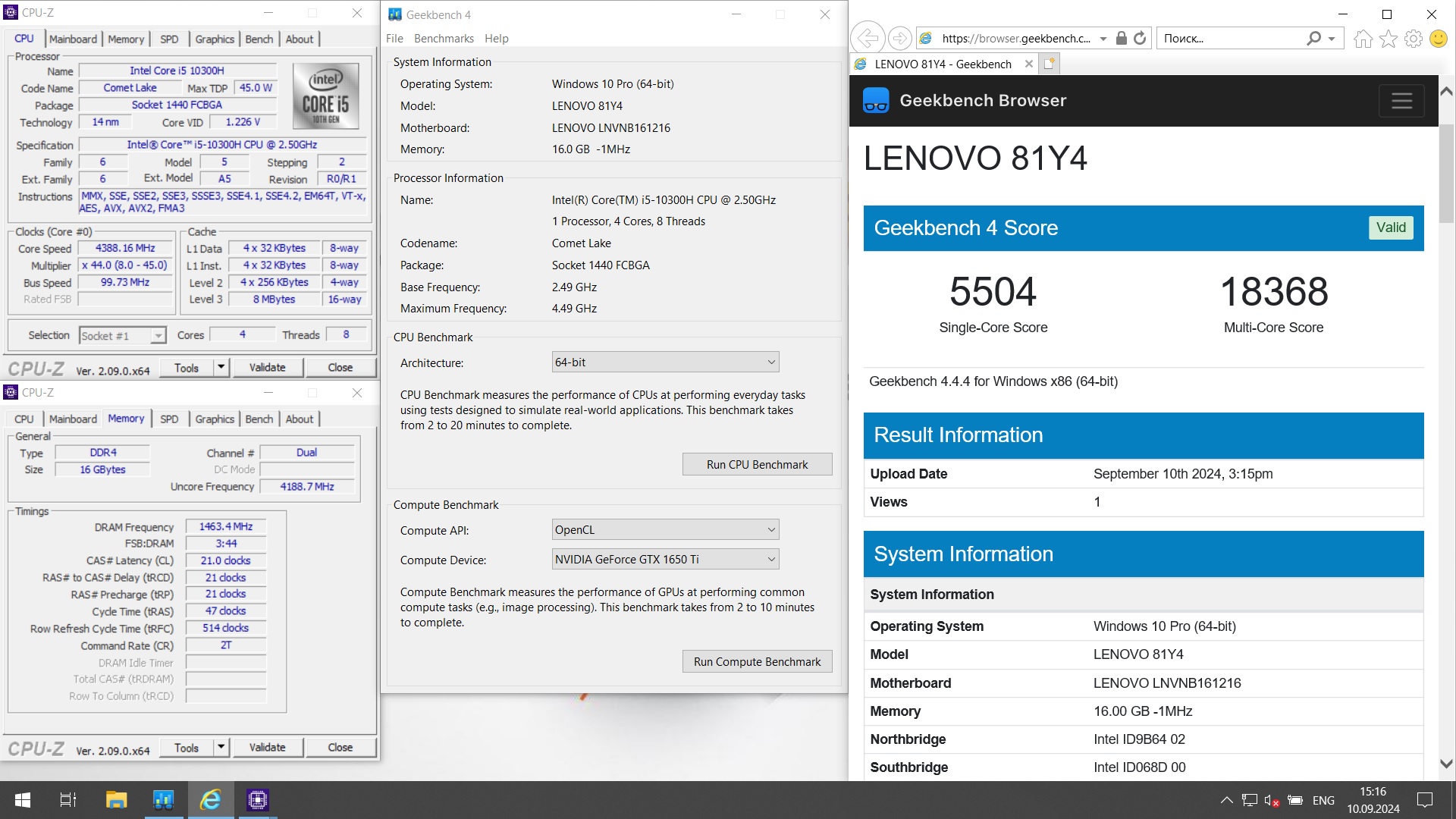Open the Socket #1 selection dropdown
1456x819 pixels.
point(122,336)
